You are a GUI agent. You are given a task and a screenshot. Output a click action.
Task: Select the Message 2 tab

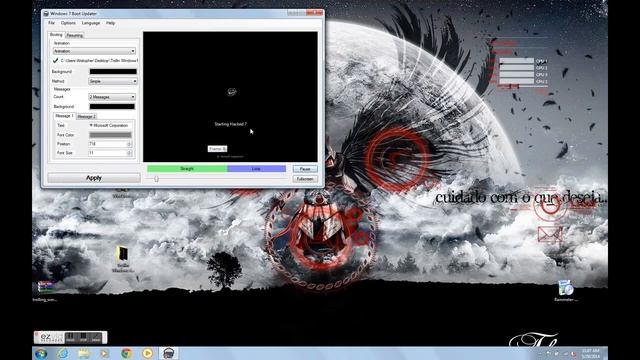(86, 117)
